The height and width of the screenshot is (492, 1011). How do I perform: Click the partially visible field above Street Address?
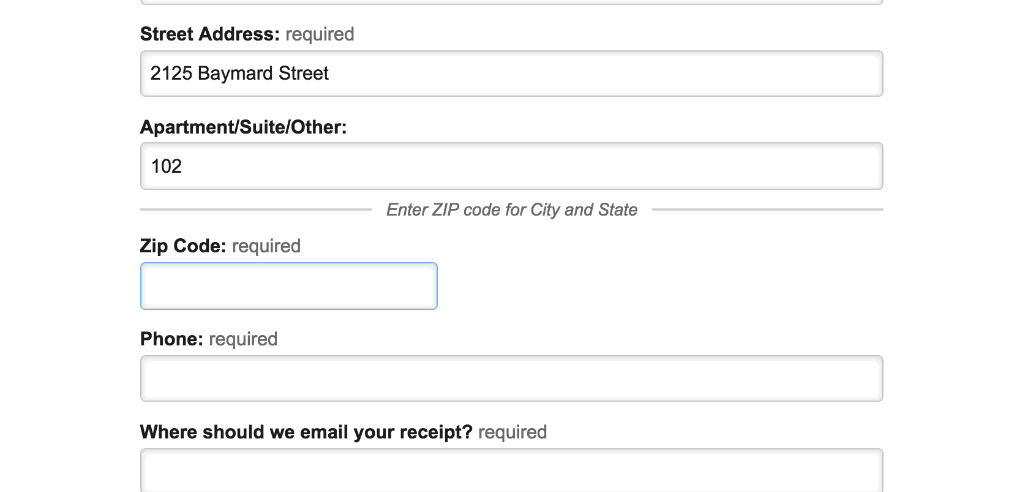pyautogui.click(x=511, y=2)
